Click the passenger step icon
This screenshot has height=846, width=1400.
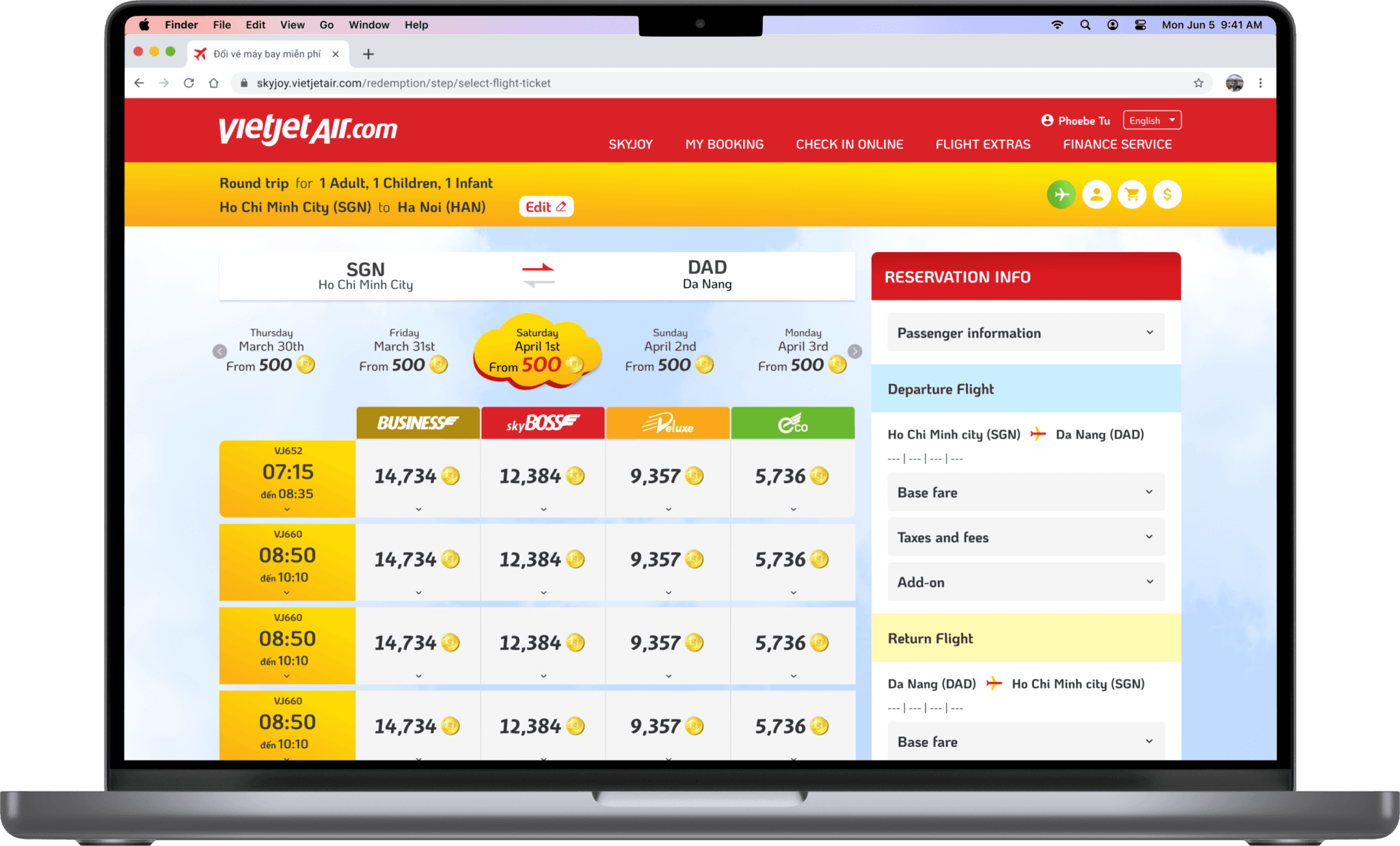pyautogui.click(x=1096, y=195)
